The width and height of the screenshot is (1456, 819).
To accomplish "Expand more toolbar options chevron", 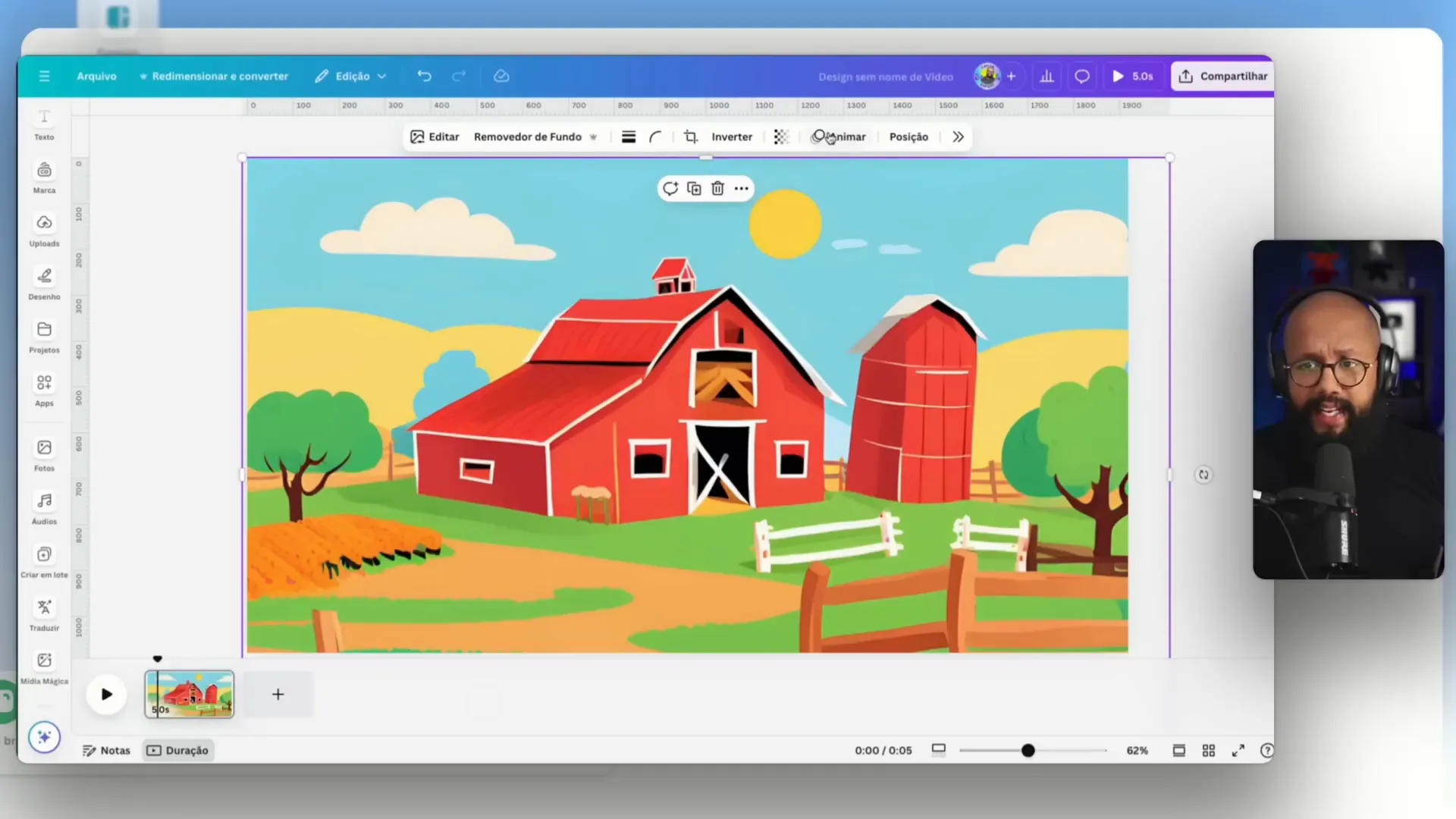I will [959, 136].
